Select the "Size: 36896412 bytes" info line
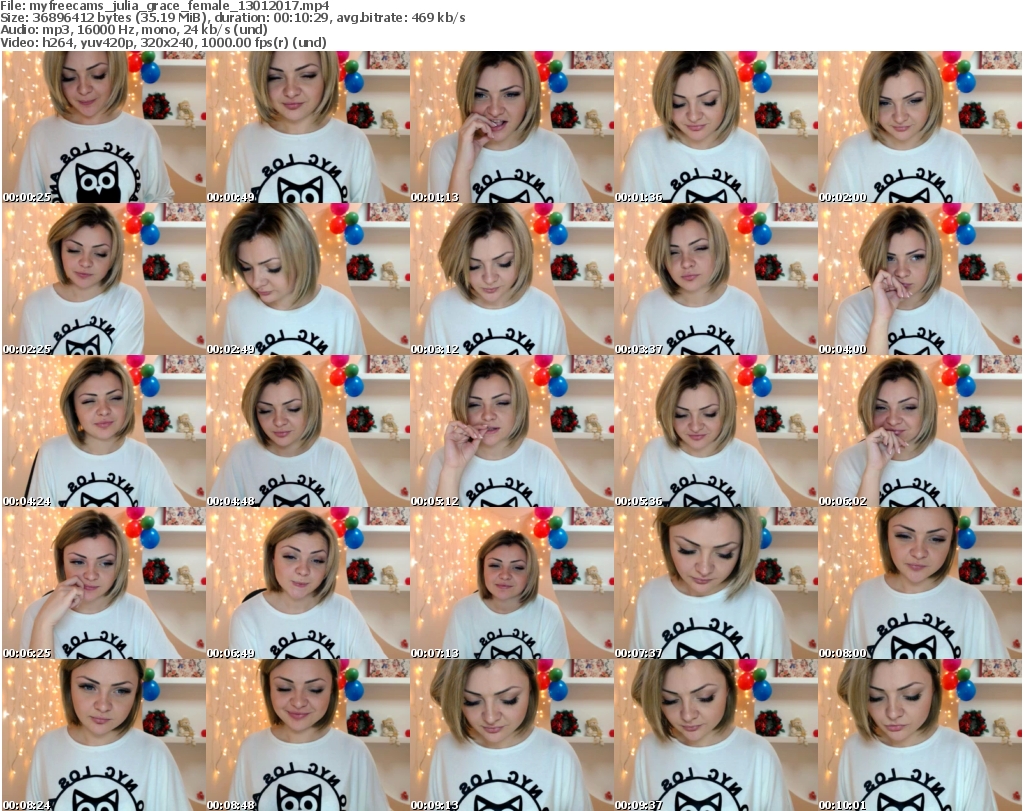The width and height of the screenshot is (1024, 811). point(232,18)
